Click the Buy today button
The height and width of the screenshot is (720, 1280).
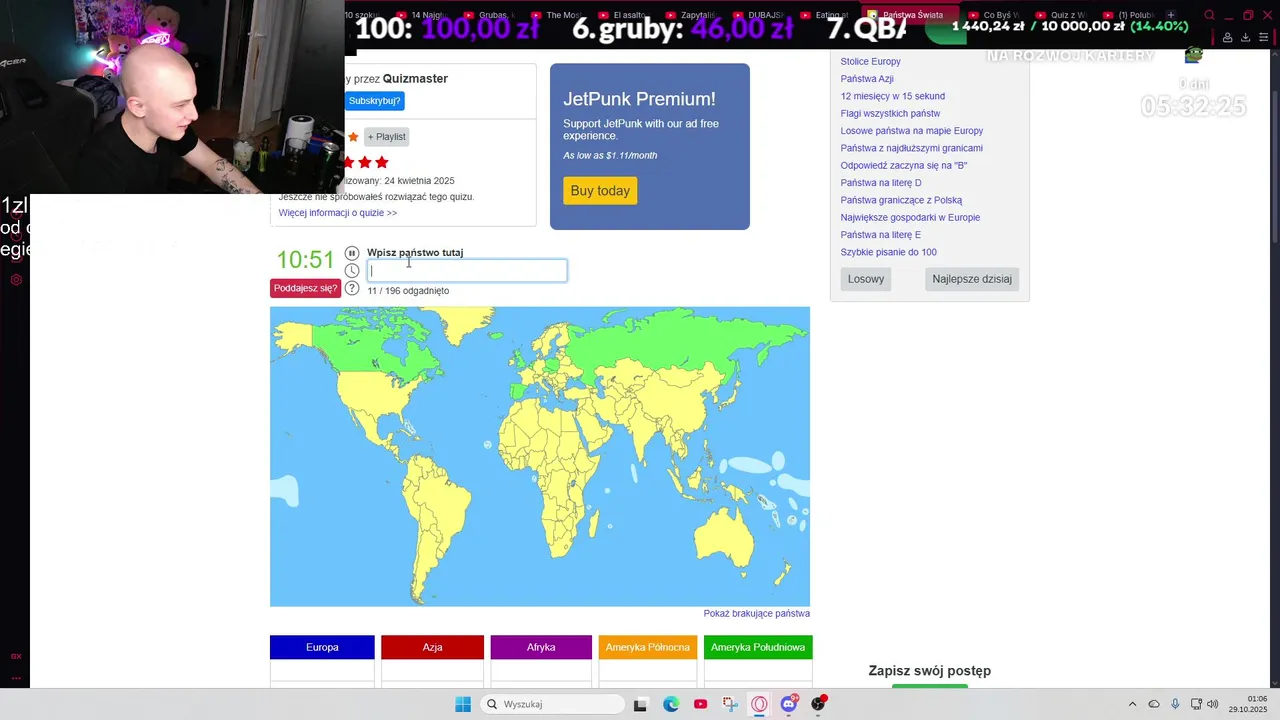[x=600, y=191]
